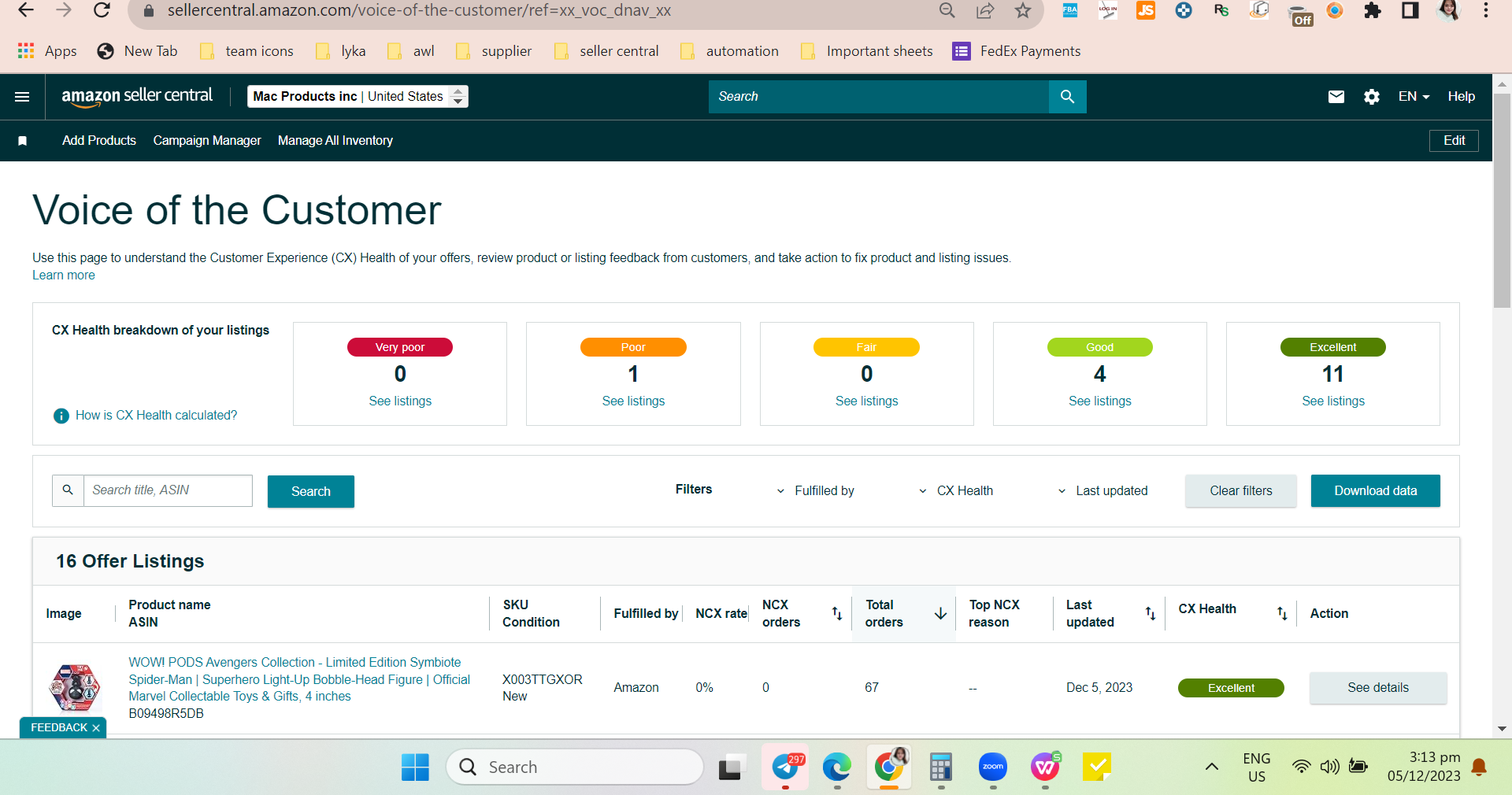Show hidden system tray icons

[x=1212, y=767]
